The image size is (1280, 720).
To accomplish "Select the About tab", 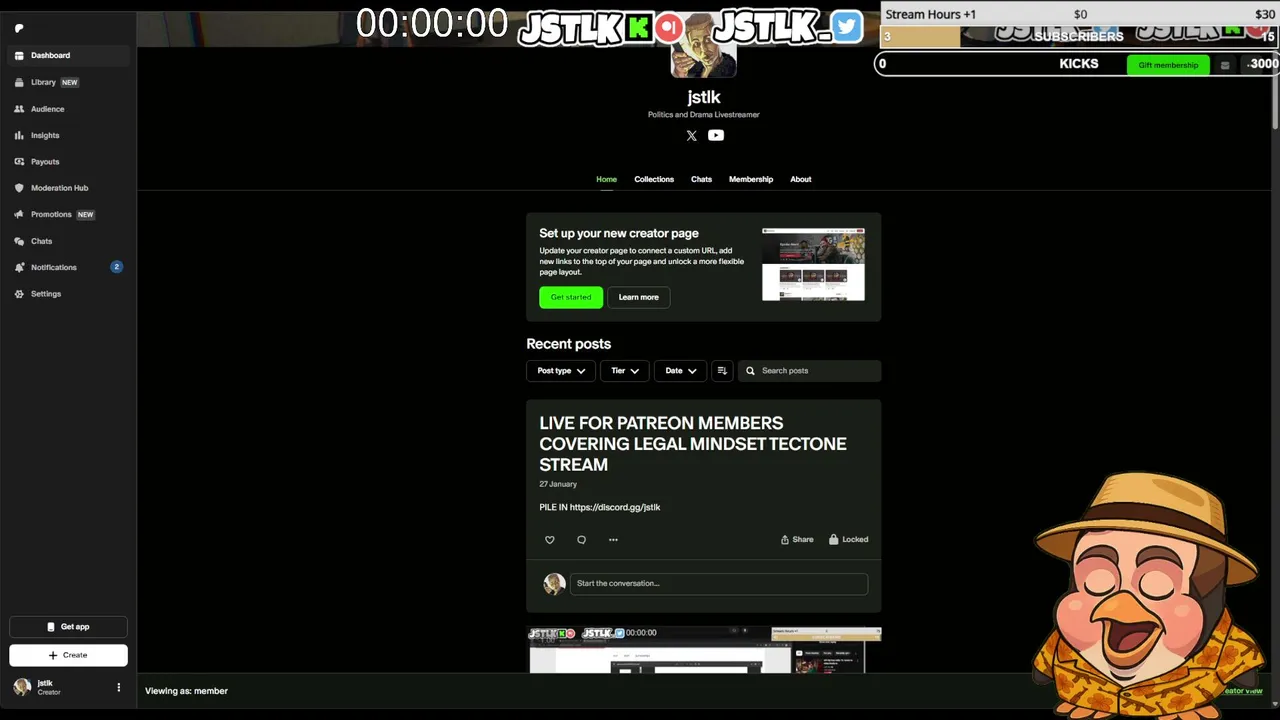I will coord(801,179).
